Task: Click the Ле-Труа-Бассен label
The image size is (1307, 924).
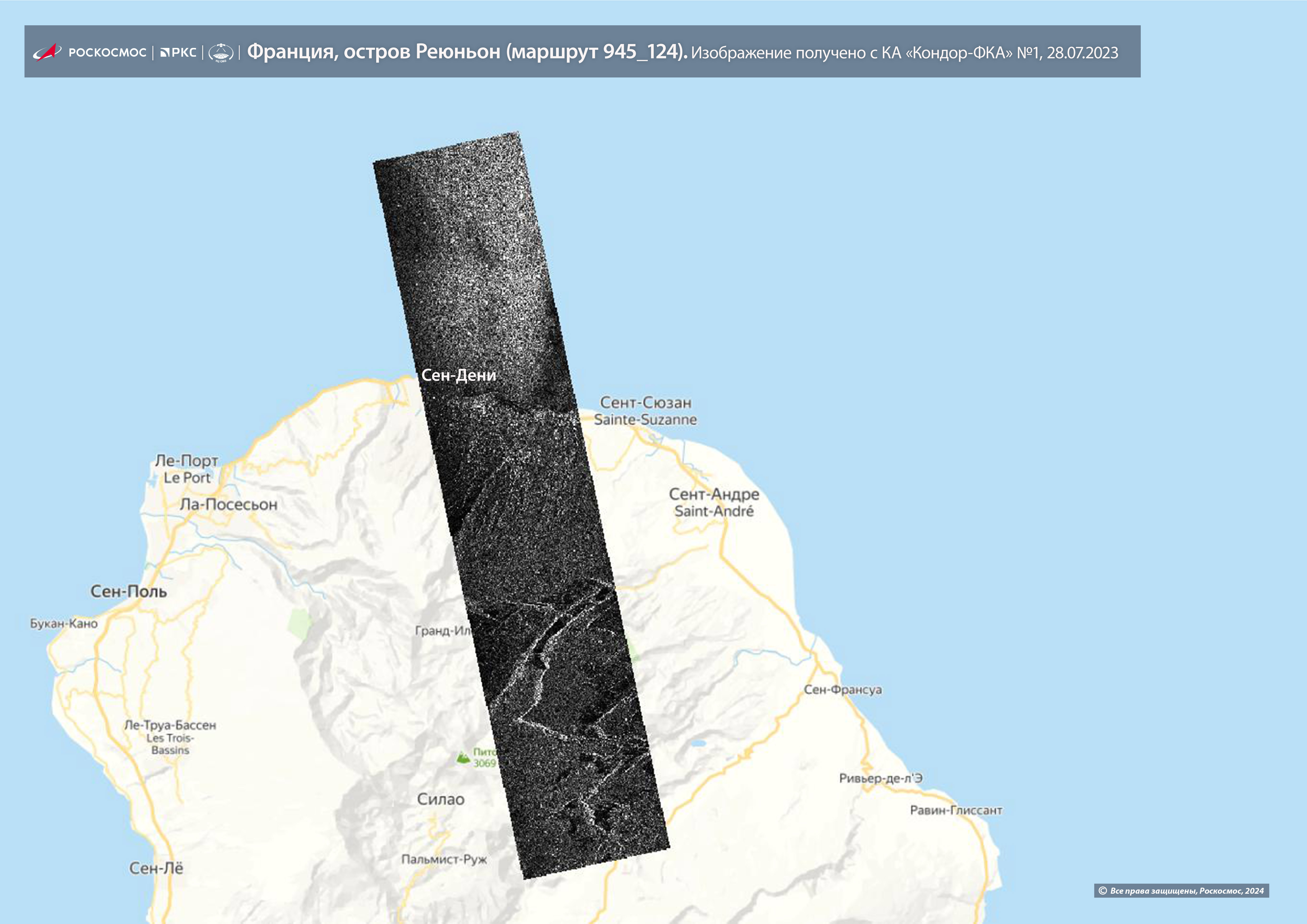Action: point(170,725)
